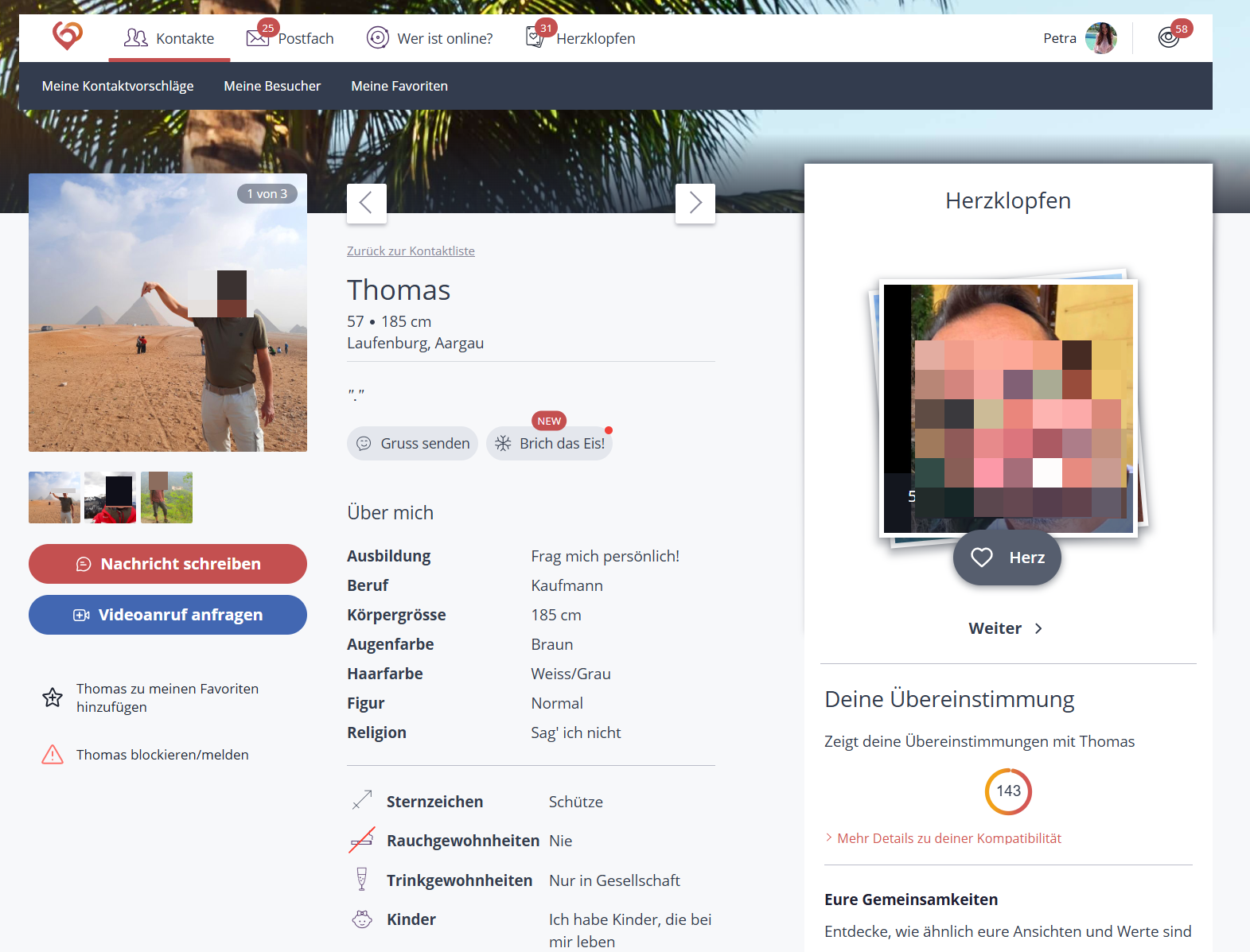The image size is (1250, 952).
Task: Skip to next with Weiter
Action: (x=1007, y=628)
